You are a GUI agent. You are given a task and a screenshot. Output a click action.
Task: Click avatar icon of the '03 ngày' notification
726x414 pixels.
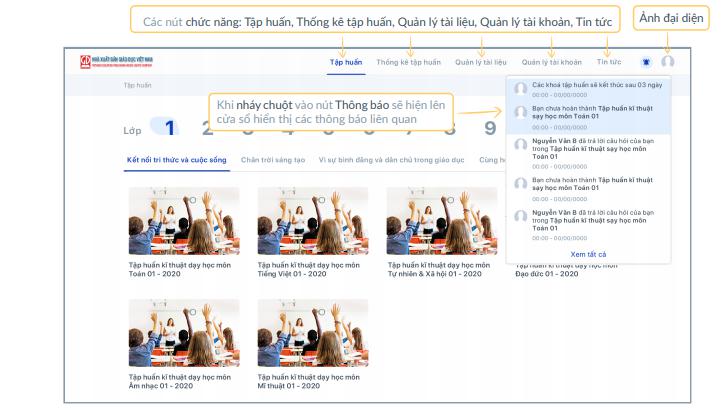pos(520,89)
